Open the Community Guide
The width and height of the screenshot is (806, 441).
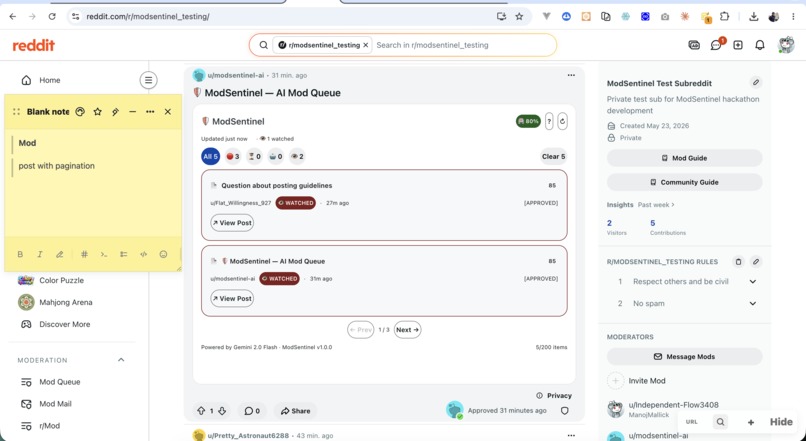point(684,182)
